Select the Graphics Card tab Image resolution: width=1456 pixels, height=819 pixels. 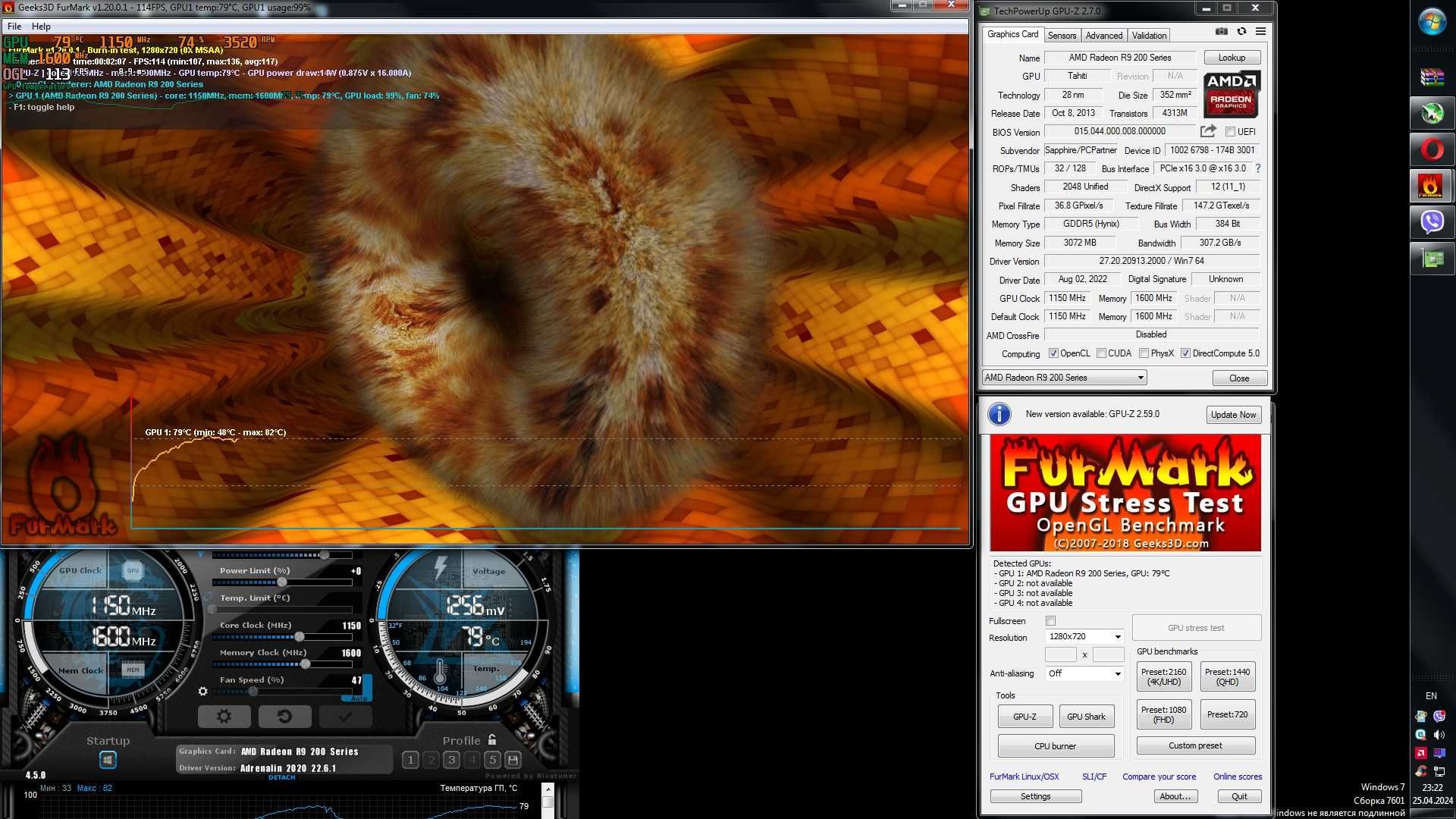tap(1012, 34)
